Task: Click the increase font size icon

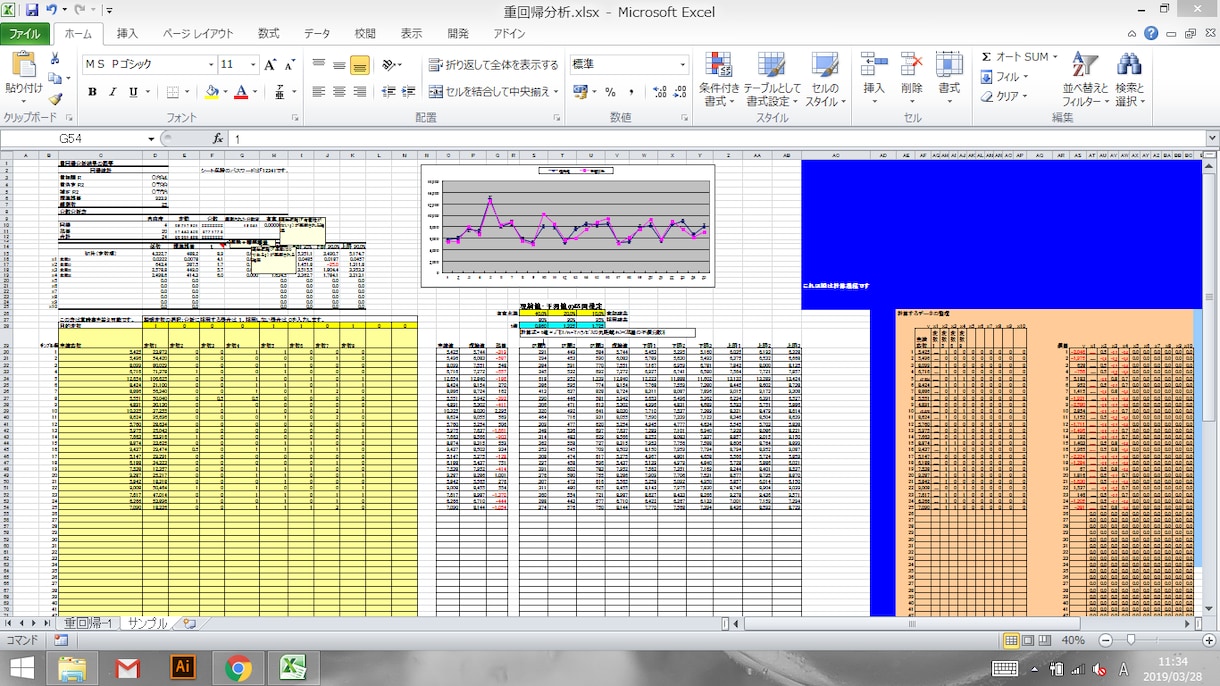Action: 270,64
